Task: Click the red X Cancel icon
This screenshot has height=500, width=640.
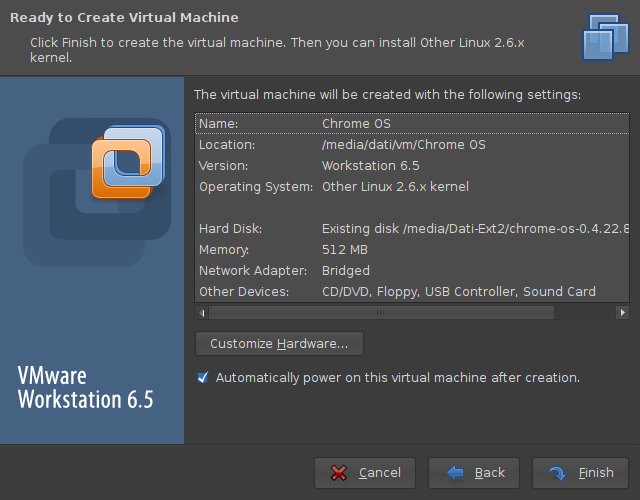Action: [339, 473]
